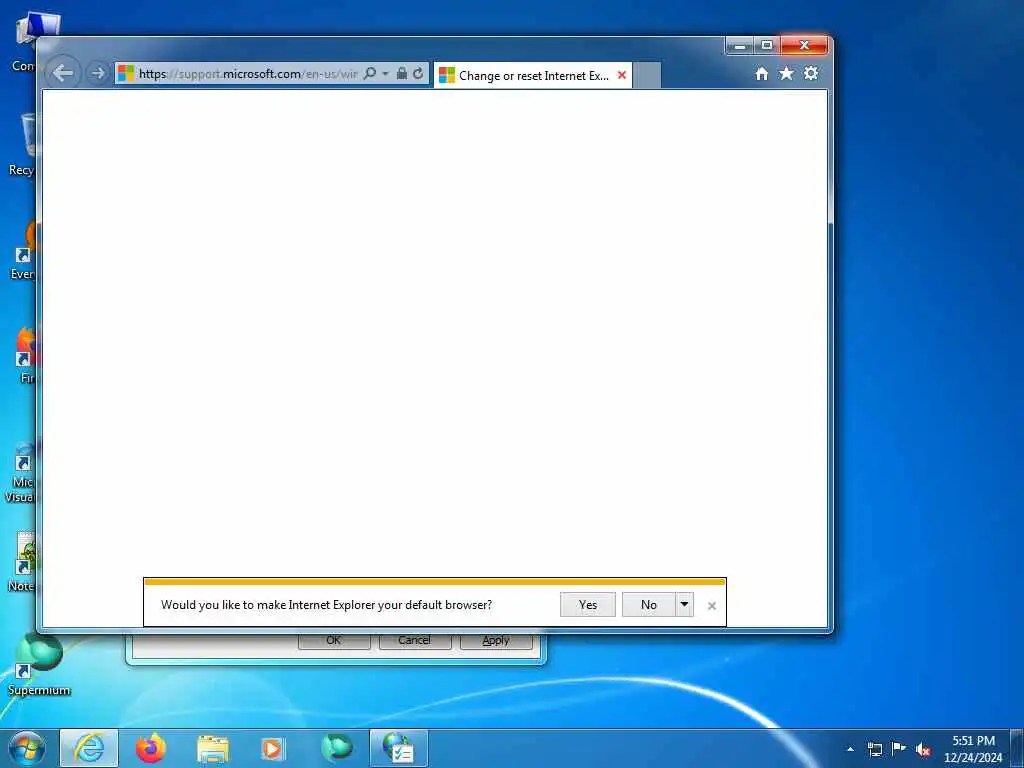The height and width of the screenshot is (768, 1024).
Task: Click the Forward arrow button
Action: (x=98, y=72)
